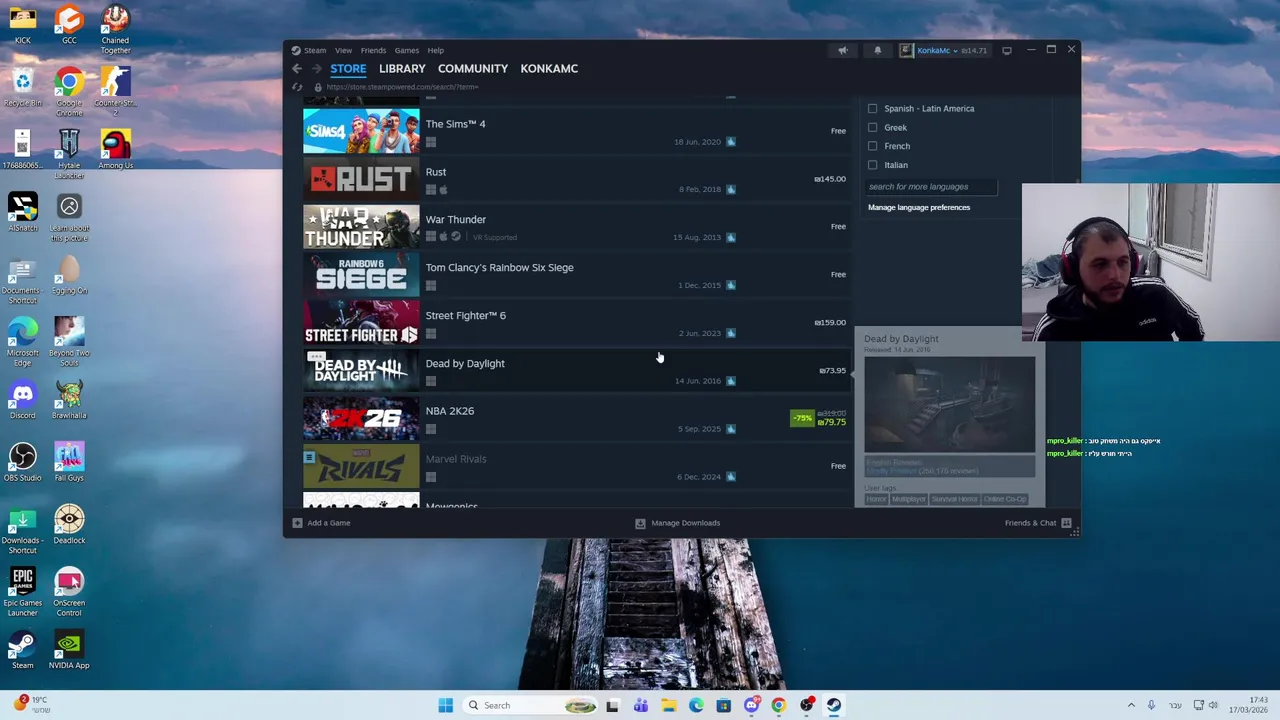Open Hytale Launcher desktop icon
The height and width of the screenshot is (720, 1280).
[x=69, y=152]
